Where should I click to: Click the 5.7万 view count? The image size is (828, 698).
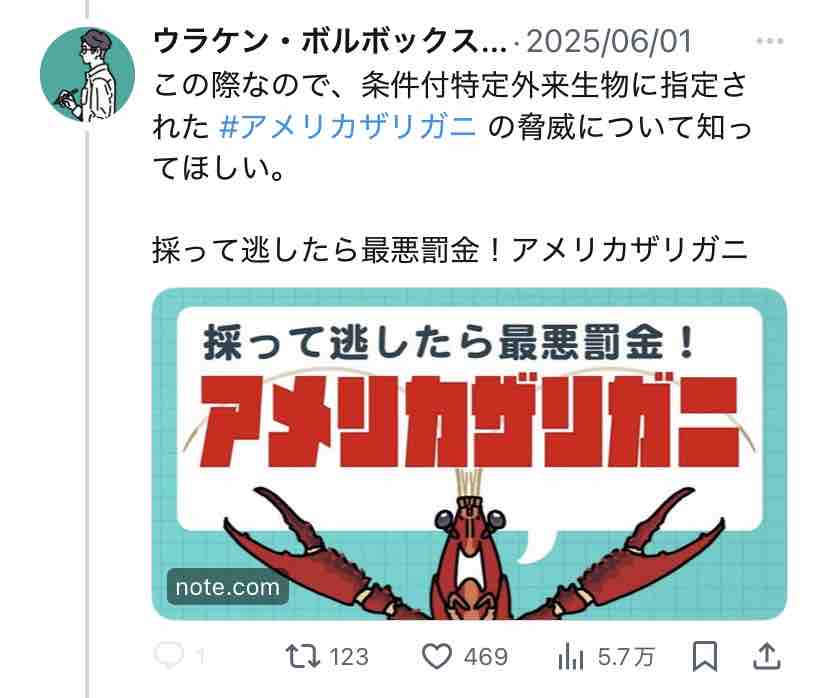[x=626, y=657]
